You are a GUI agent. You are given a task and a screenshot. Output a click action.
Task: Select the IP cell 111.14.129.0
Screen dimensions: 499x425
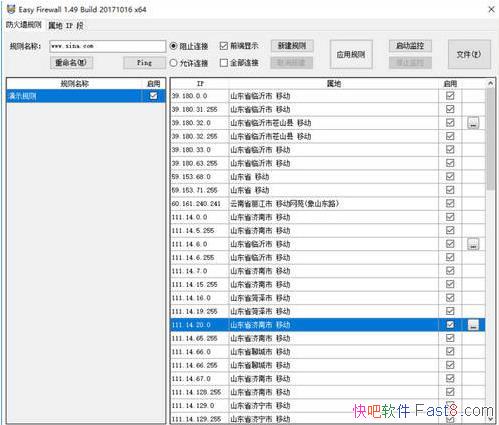pyautogui.click(x=200, y=405)
